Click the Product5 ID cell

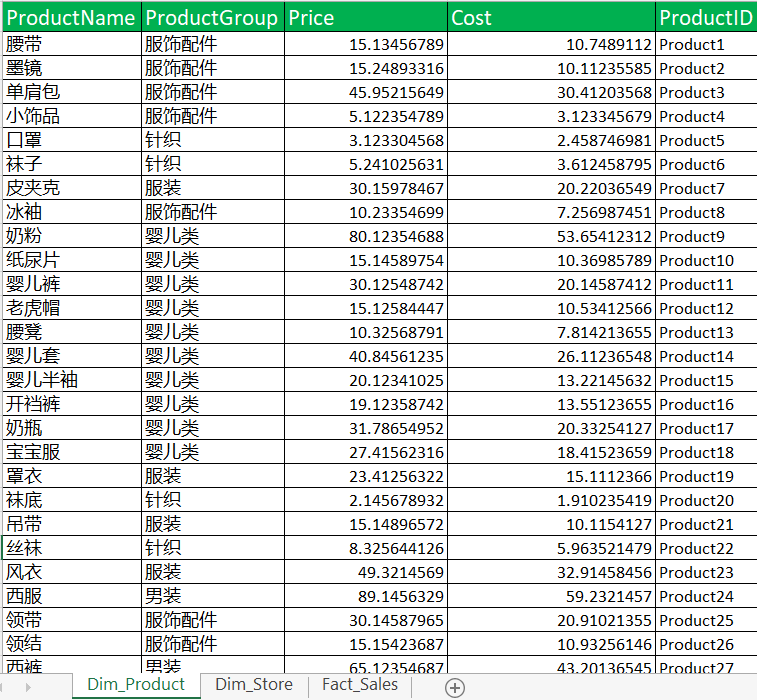(x=706, y=140)
